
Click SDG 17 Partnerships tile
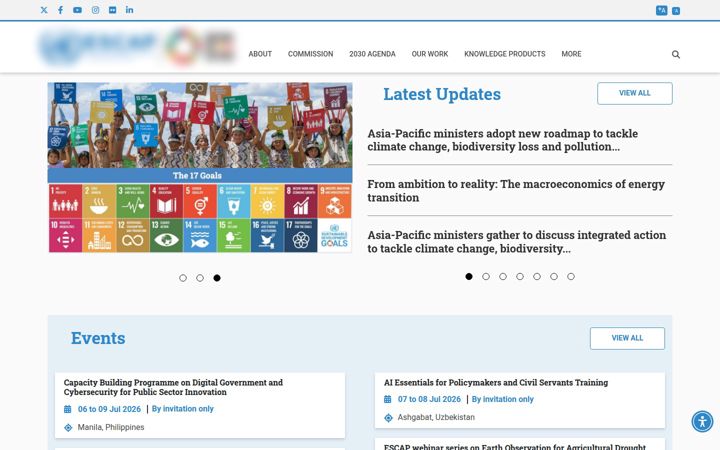coord(300,235)
